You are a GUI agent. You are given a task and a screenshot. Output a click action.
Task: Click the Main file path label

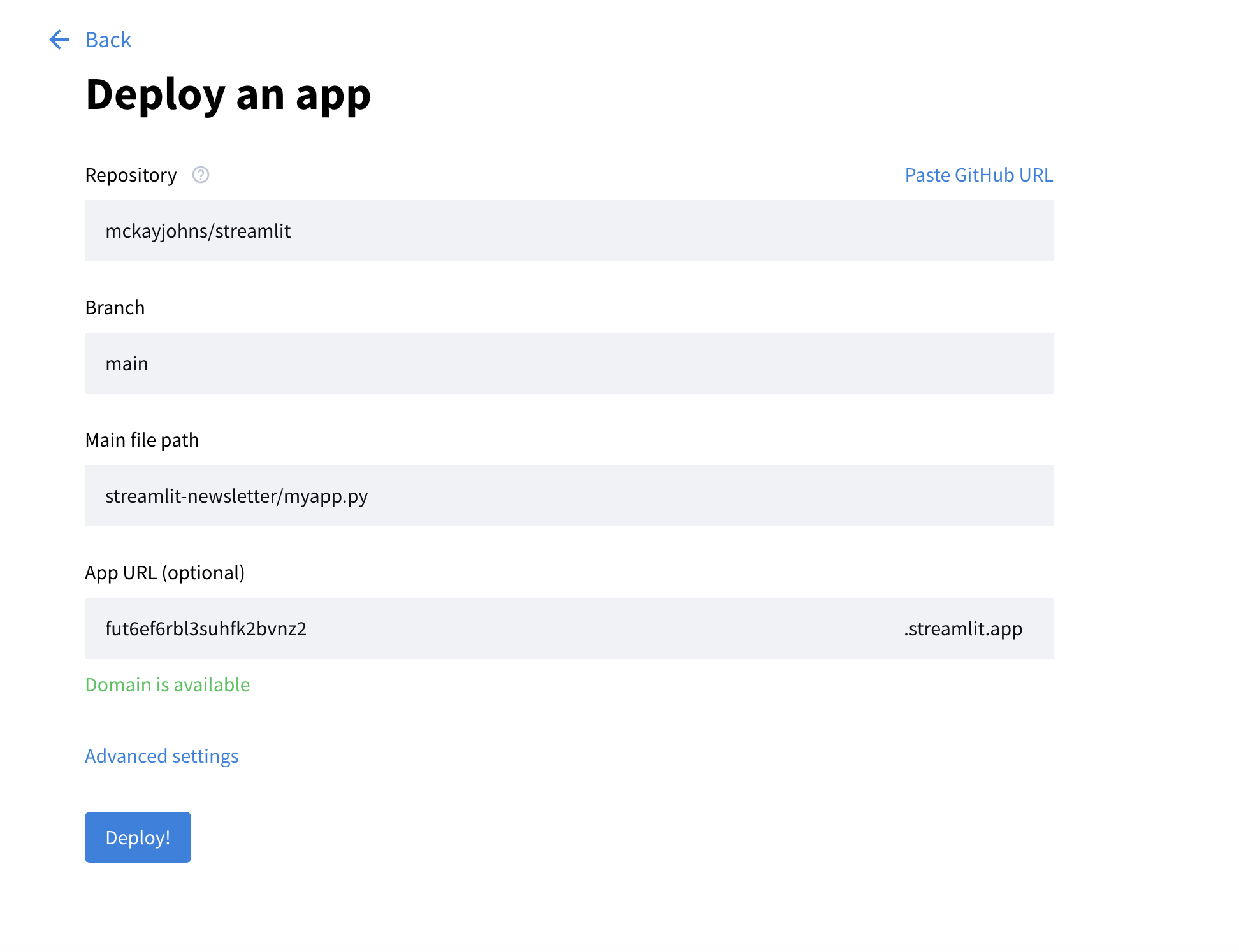pyautogui.click(x=141, y=440)
